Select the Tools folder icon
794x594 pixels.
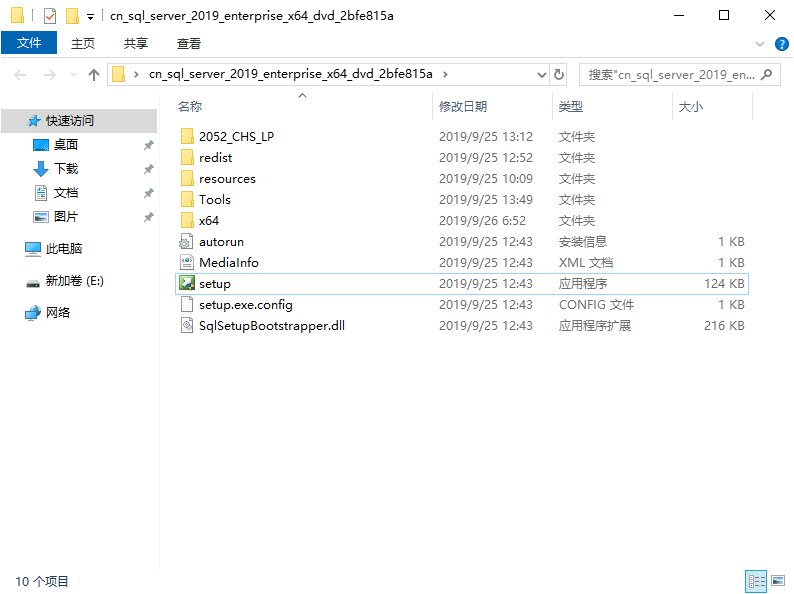(187, 200)
